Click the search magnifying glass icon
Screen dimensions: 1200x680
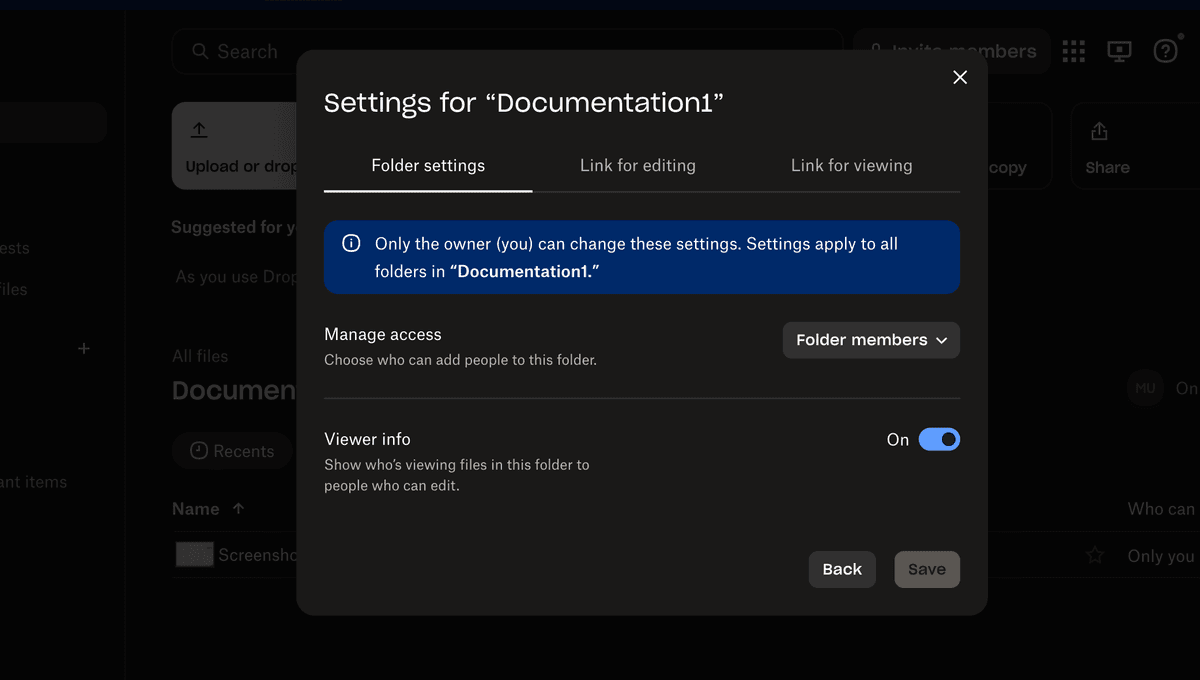(201, 51)
